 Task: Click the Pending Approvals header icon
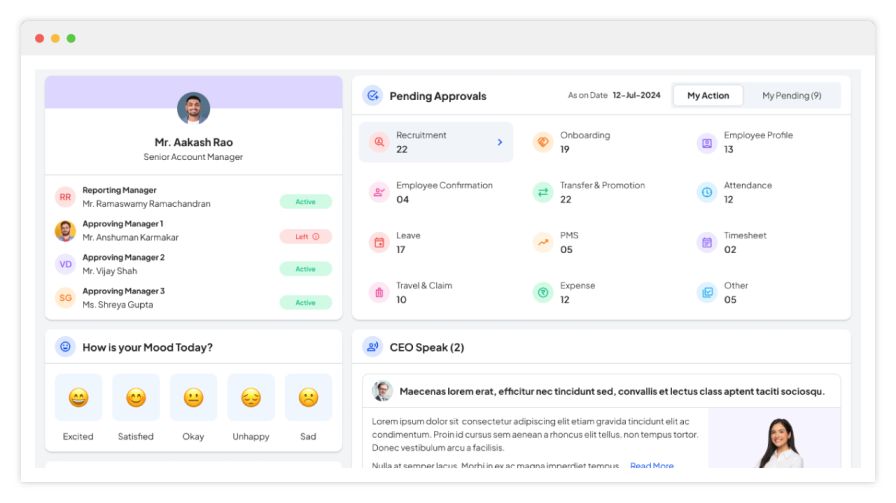pos(373,95)
